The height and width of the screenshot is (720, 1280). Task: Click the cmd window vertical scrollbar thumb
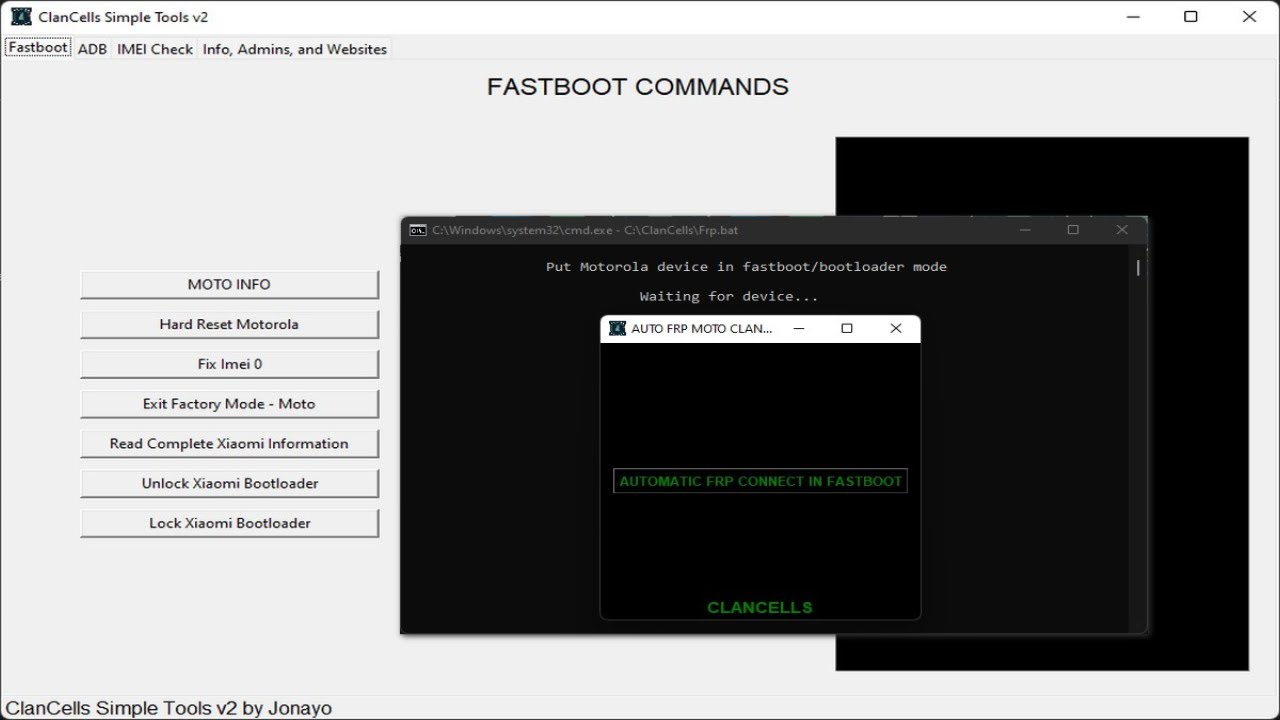pos(1138,267)
